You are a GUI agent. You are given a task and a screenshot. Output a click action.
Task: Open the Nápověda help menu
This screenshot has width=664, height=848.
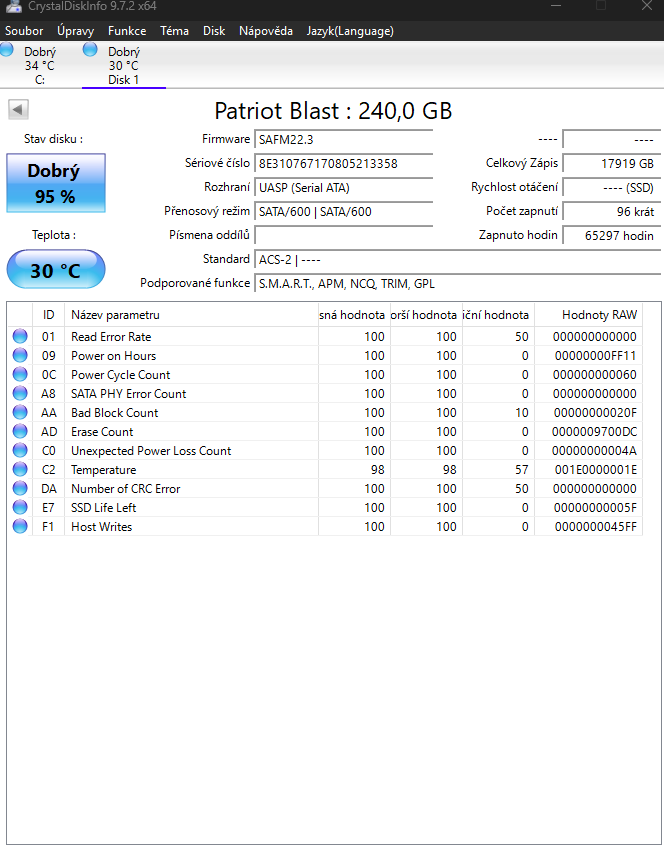click(265, 30)
